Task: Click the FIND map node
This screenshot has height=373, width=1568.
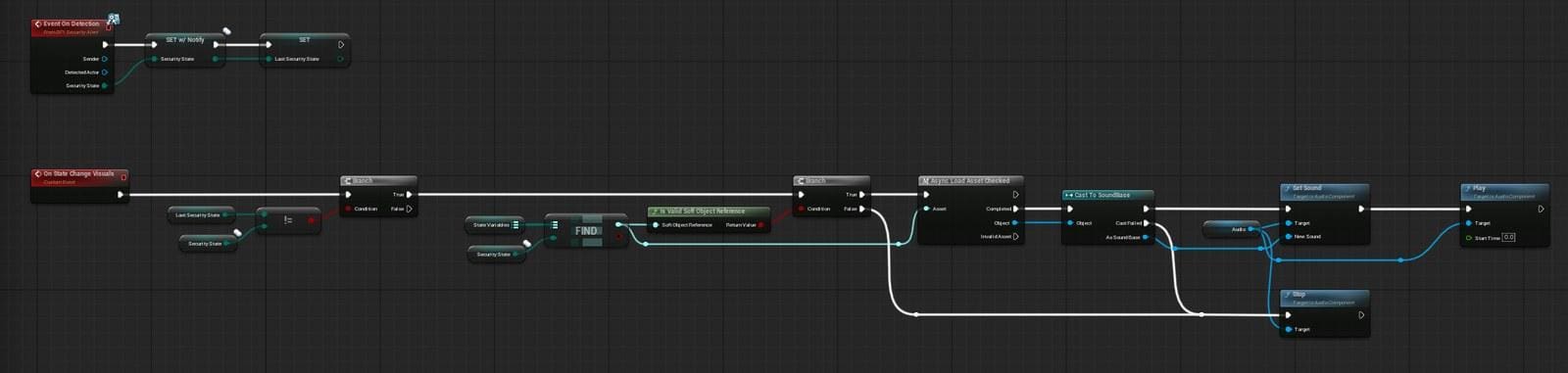Action: (586, 231)
